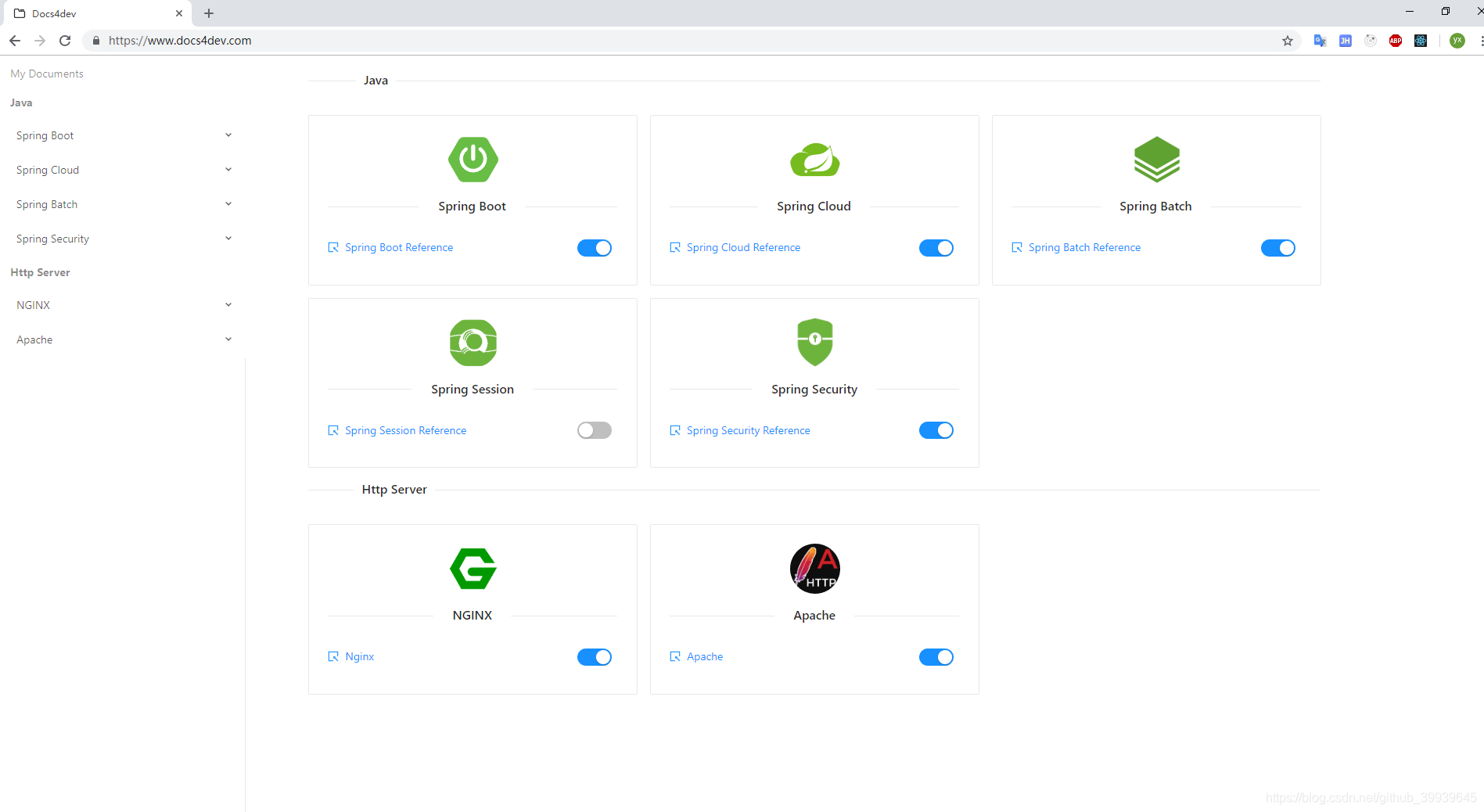Disable the Spring Boot Reference toggle
Screen dimensions: 1484x812
point(595,248)
